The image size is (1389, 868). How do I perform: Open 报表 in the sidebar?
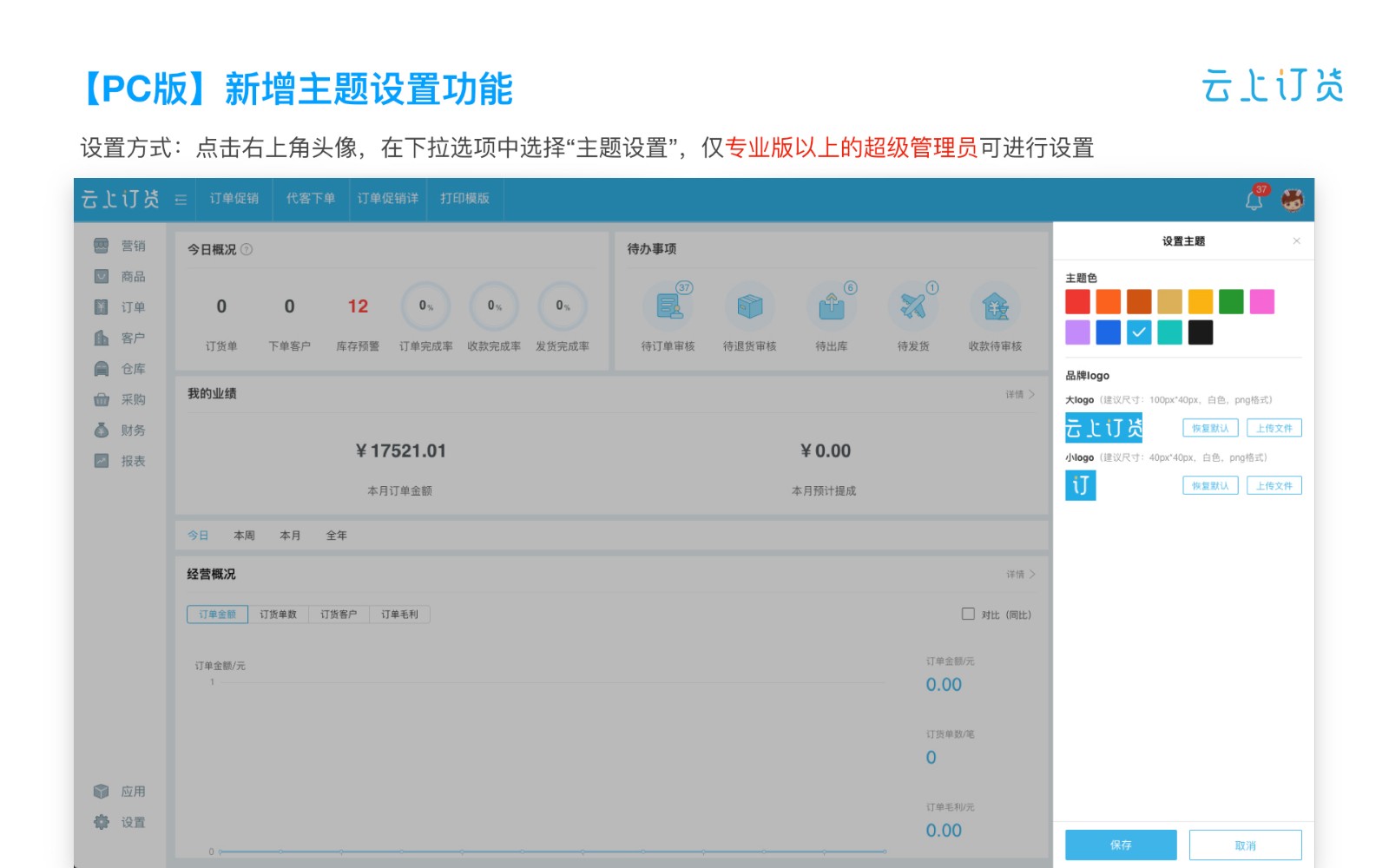[120, 461]
